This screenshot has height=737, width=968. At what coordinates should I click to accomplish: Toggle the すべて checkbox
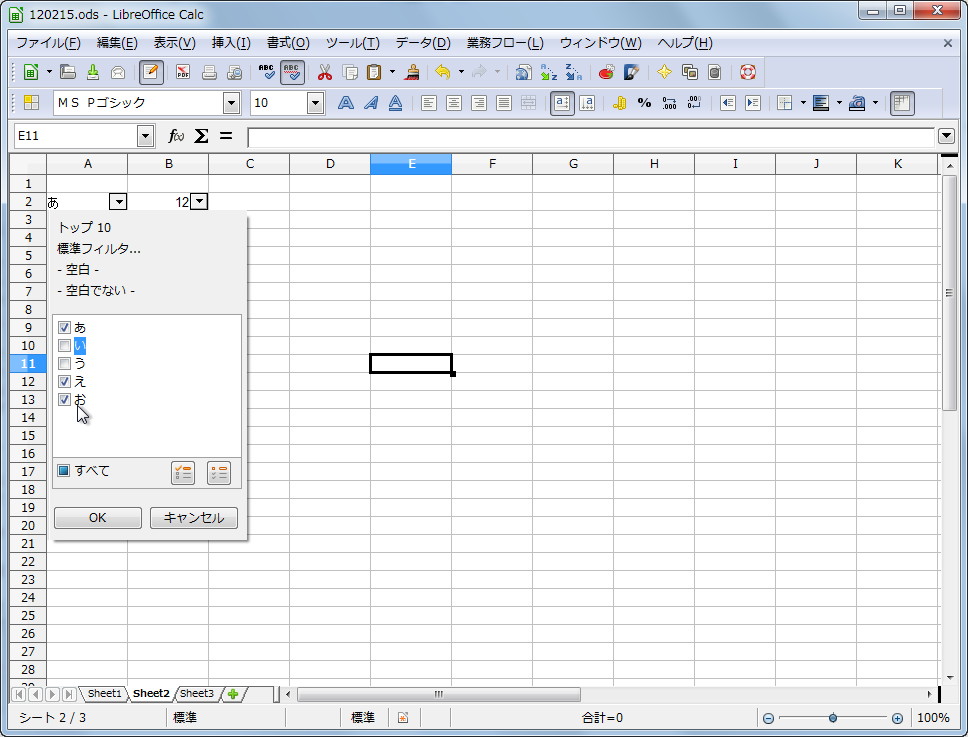coord(64,470)
